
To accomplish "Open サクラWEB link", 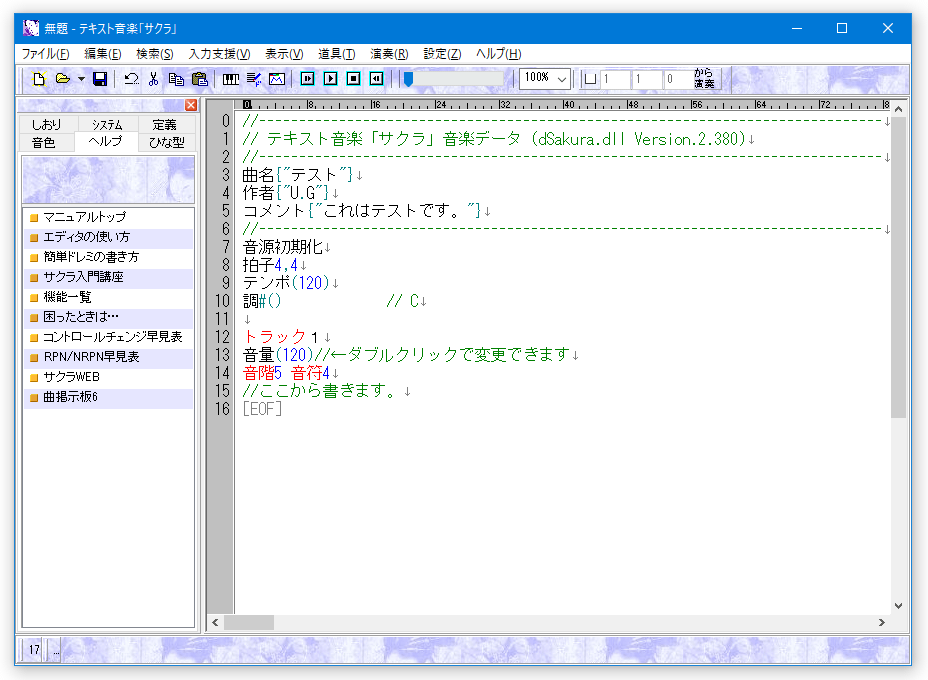I will 108,377.
